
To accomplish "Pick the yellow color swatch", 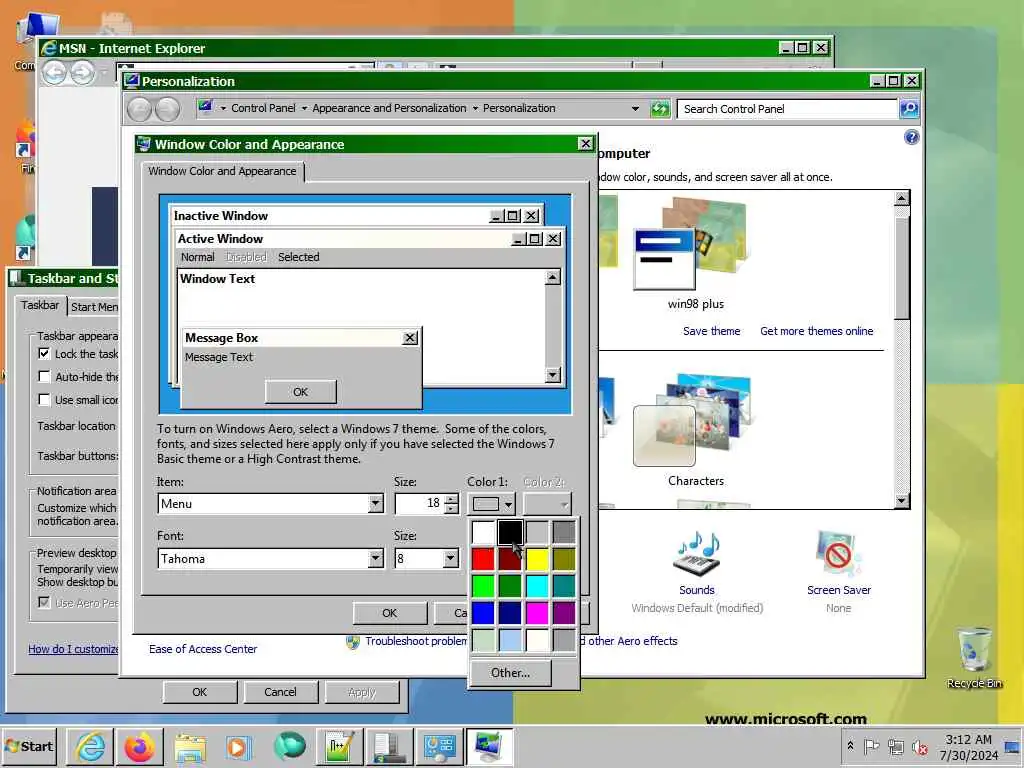I will pos(537,559).
